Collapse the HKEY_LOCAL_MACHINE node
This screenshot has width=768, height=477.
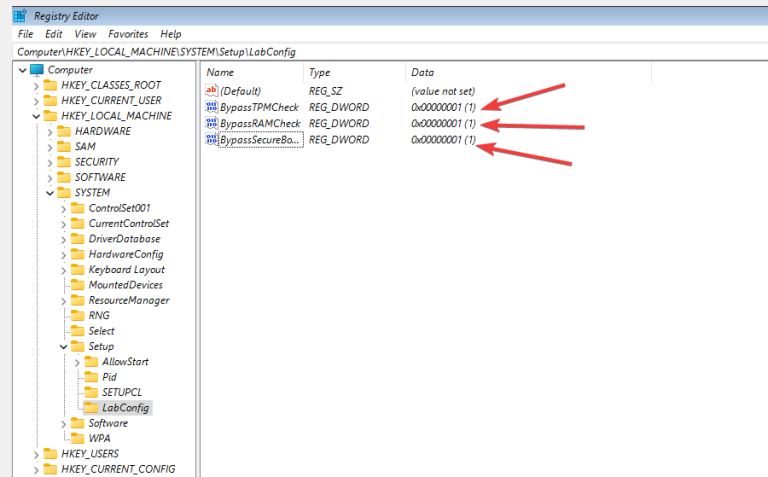click(x=36, y=116)
